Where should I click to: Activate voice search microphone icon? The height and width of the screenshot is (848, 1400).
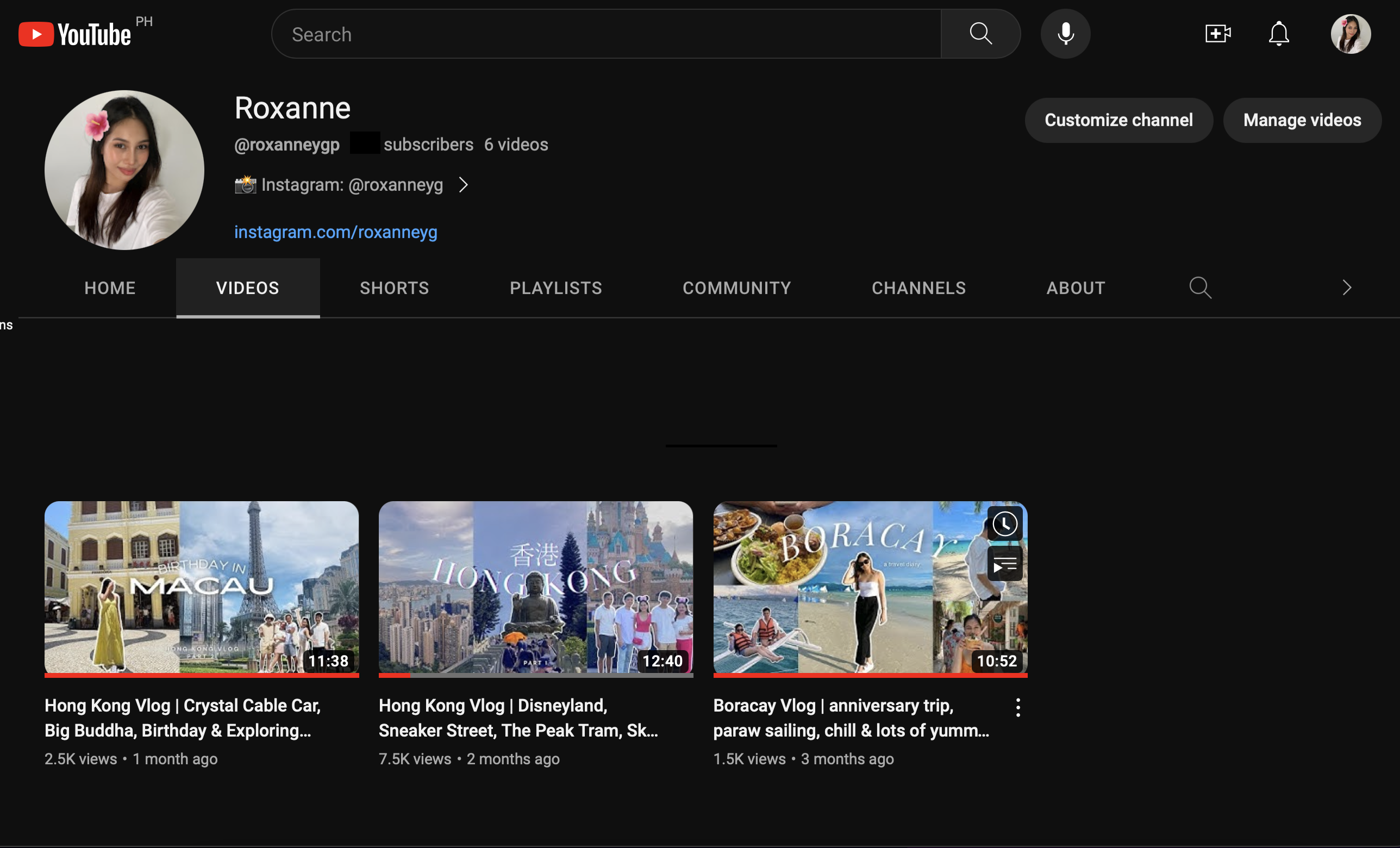pos(1065,34)
